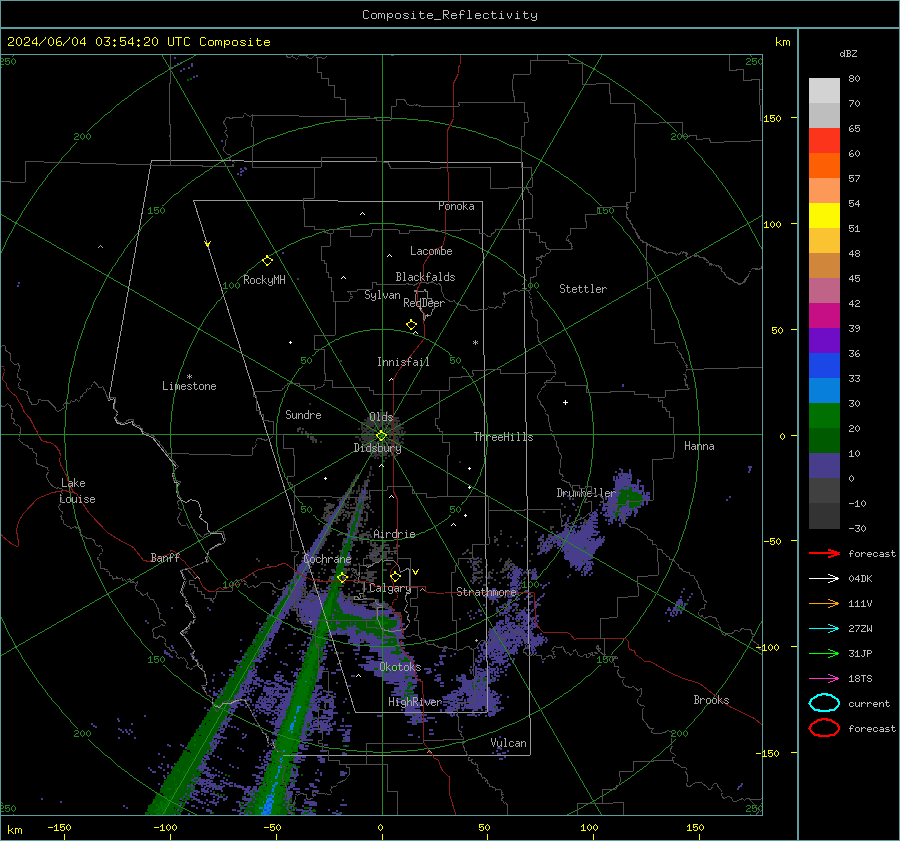900x841 pixels.
Task: Click the 80 value on dBZ scale
Action: [x=854, y=78]
